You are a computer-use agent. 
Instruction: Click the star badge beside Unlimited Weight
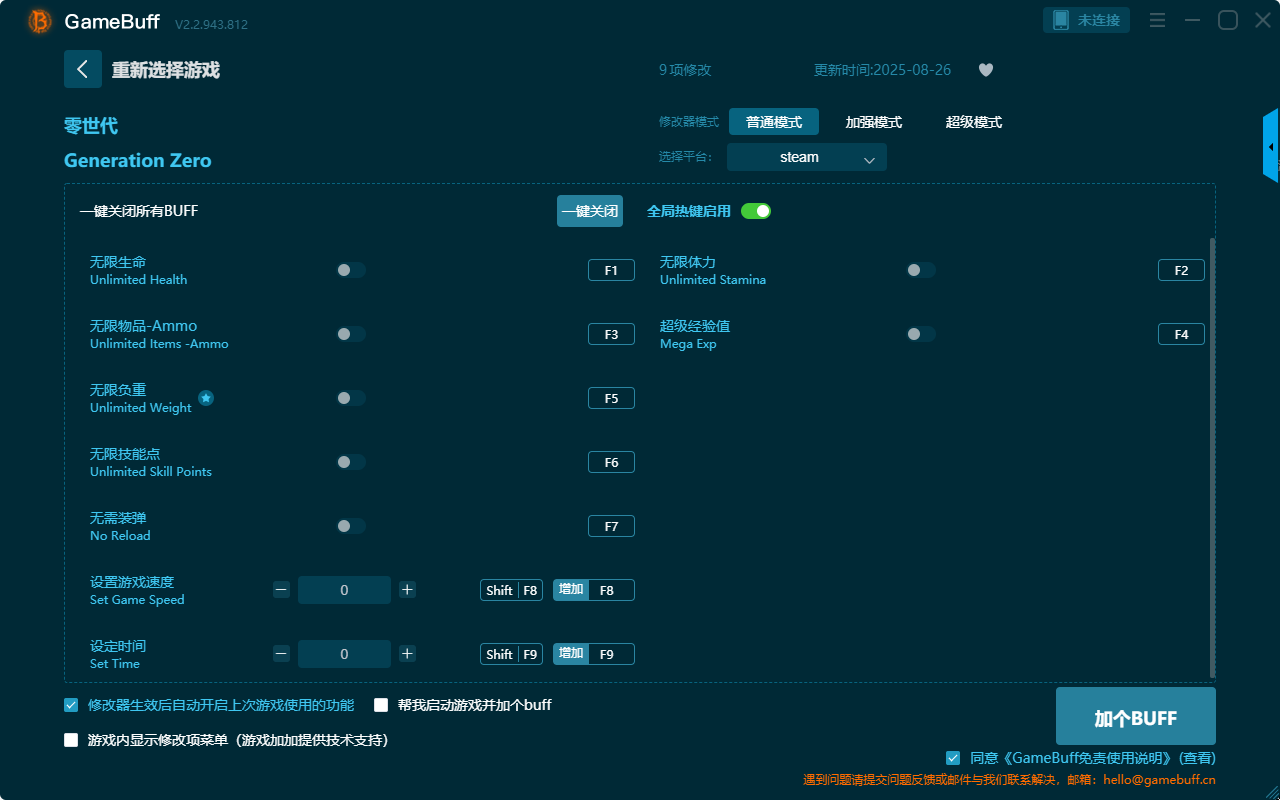pyautogui.click(x=206, y=398)
